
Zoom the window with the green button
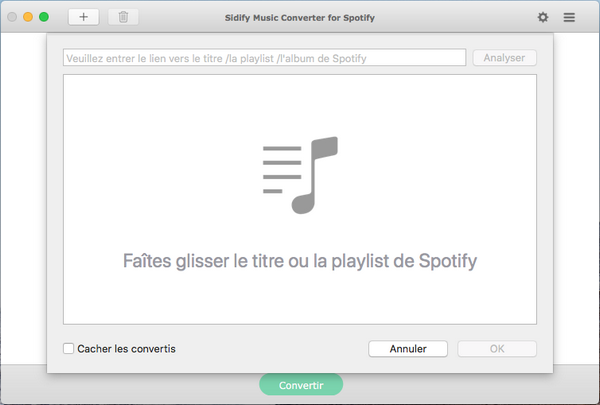(44, 17)
